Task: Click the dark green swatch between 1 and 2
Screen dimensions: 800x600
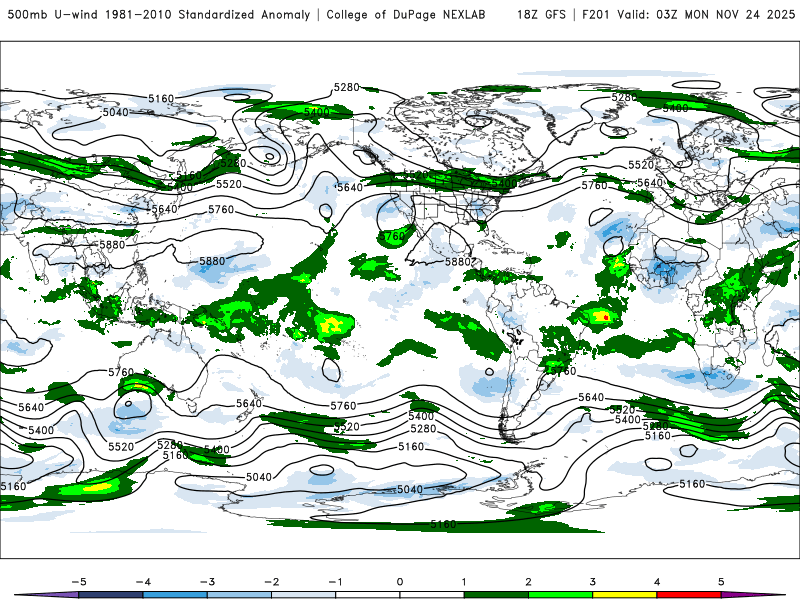Action: pos(496,595)
